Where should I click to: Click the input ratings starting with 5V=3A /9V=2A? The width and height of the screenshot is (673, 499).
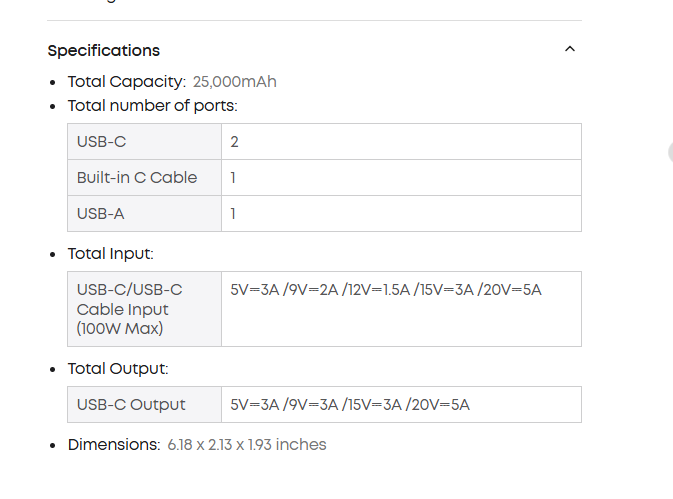point(385,290)
